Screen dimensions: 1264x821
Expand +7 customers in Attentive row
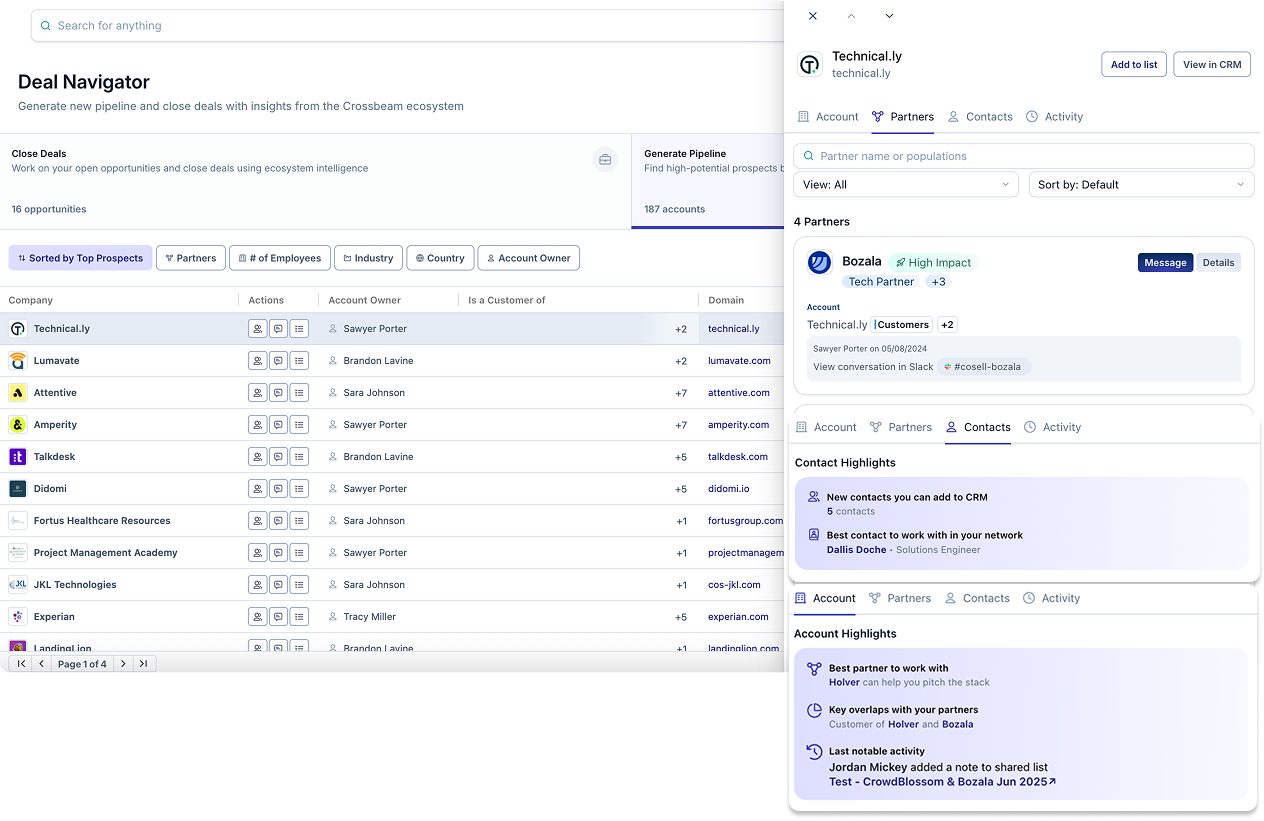point(681,393)
